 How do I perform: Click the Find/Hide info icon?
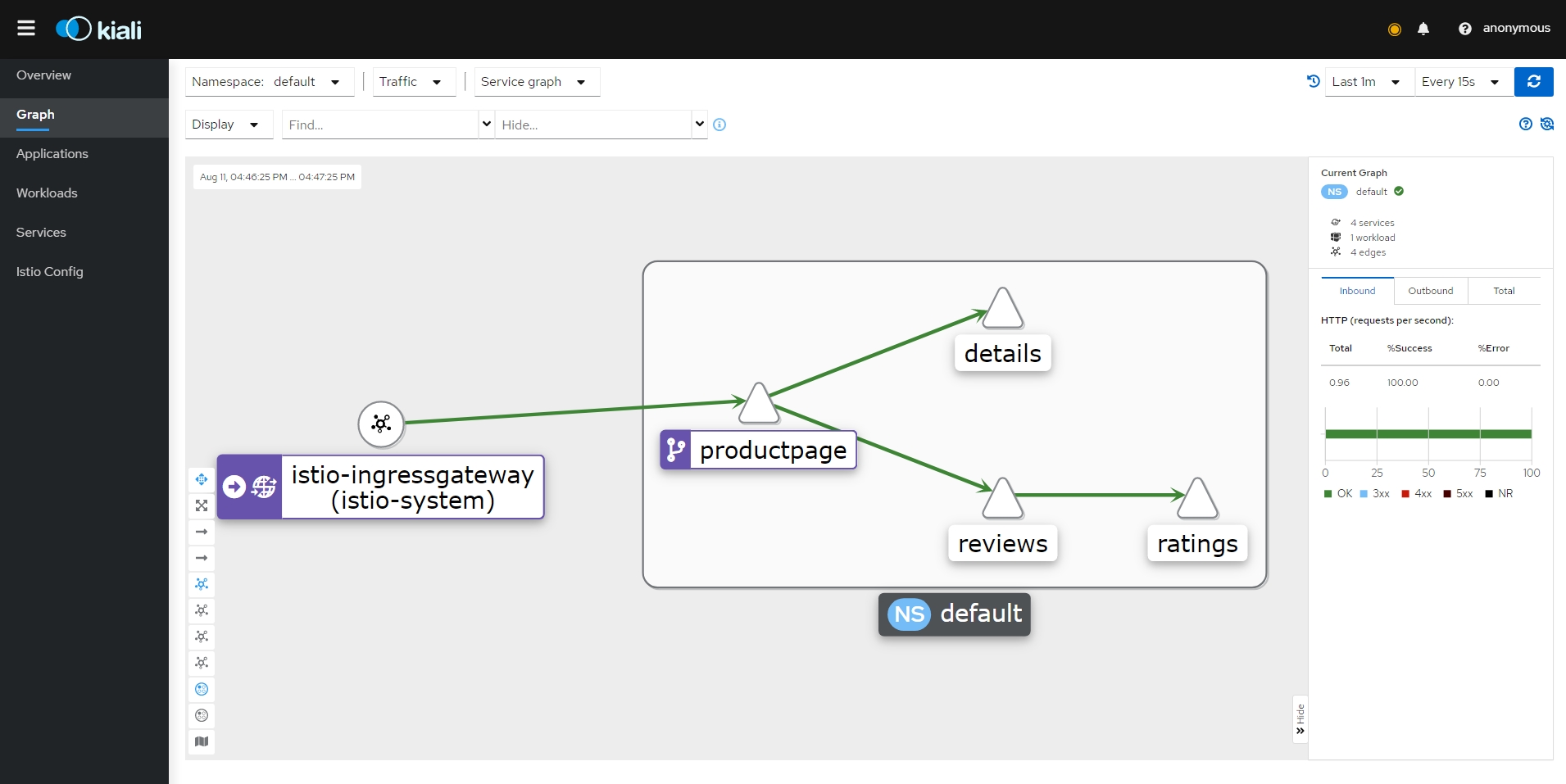coord(719,125)
